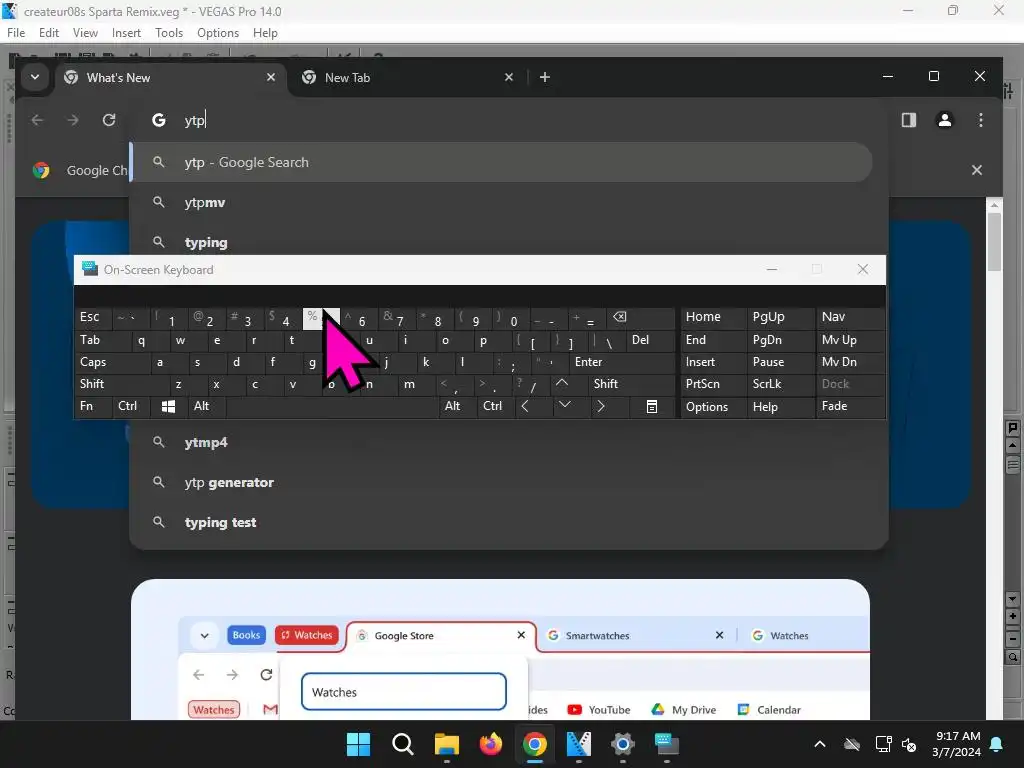The image size is (1024, 768).
Task: Open Chrome tab search dropdown arrow
Action: [x=35, y=77]
